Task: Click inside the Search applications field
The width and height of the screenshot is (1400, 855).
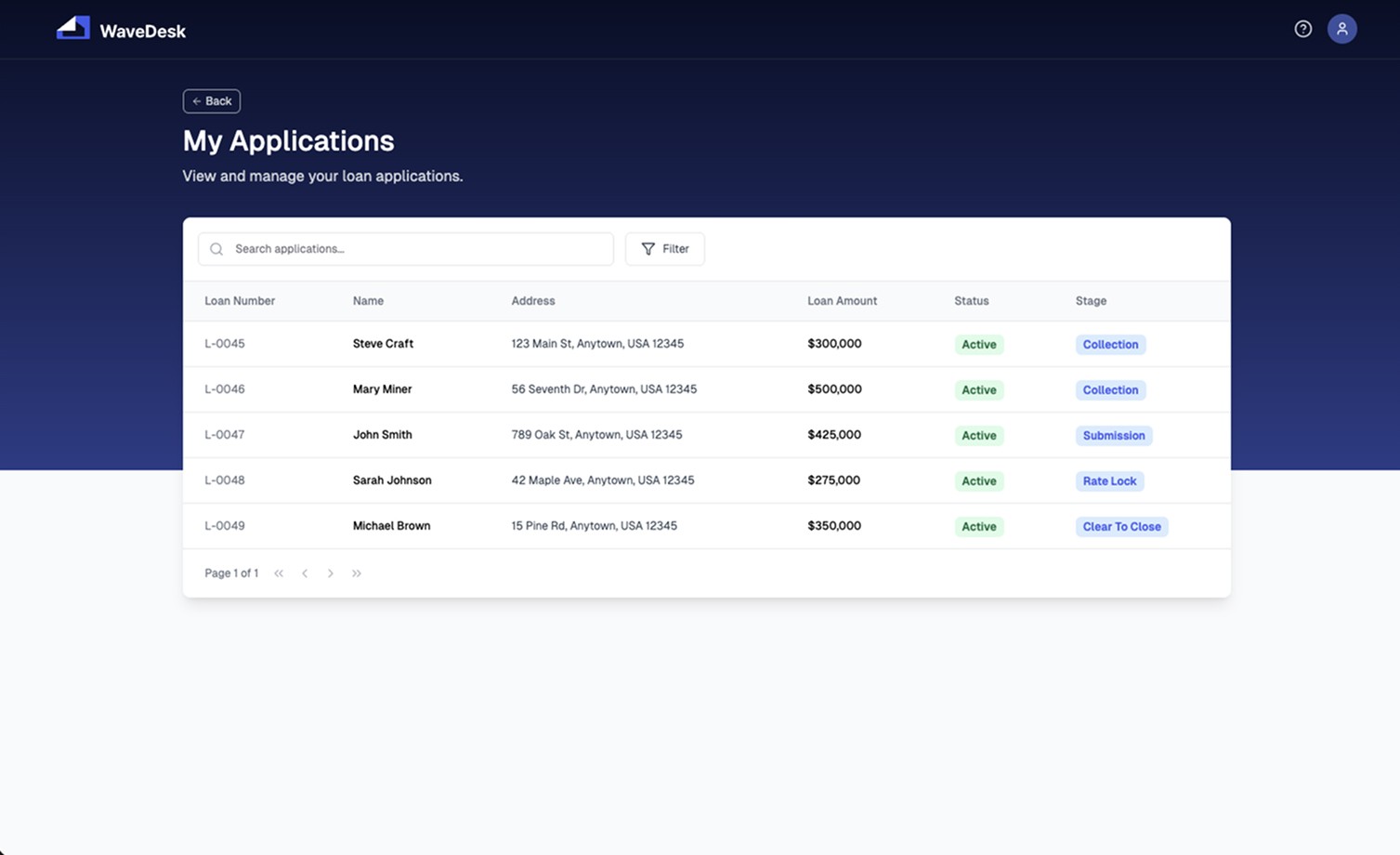Action: [x=405, y=249]
